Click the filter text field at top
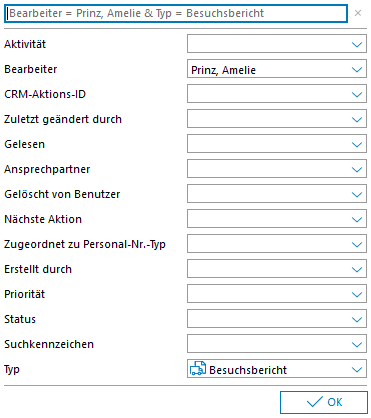 tap(176, 13)
